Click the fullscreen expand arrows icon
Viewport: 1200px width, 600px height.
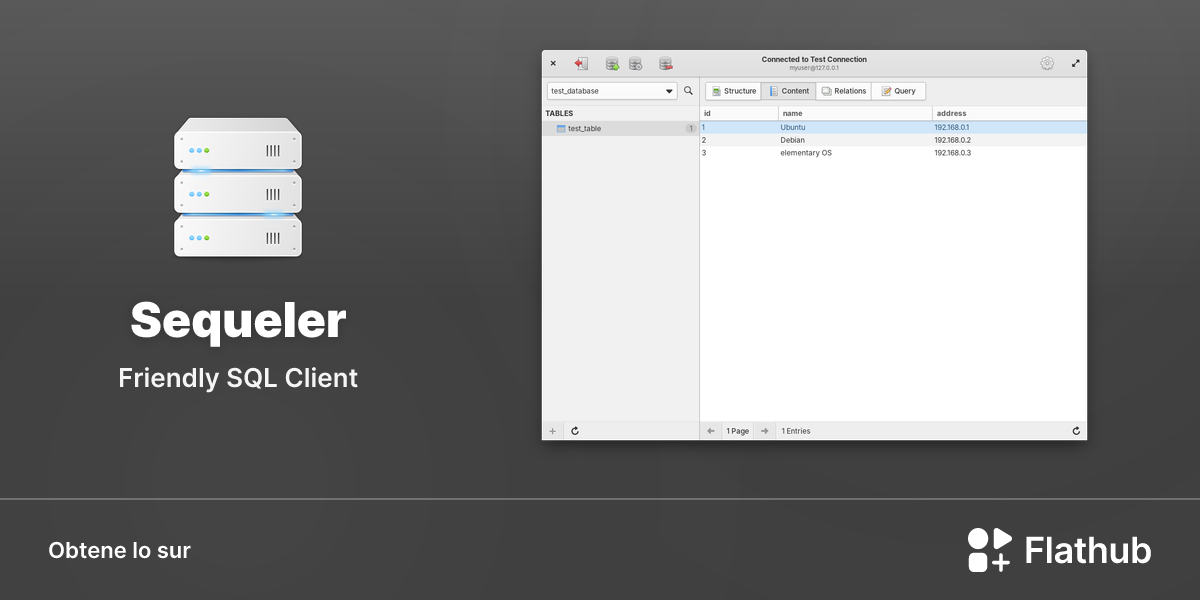(x=1076, y=63)
